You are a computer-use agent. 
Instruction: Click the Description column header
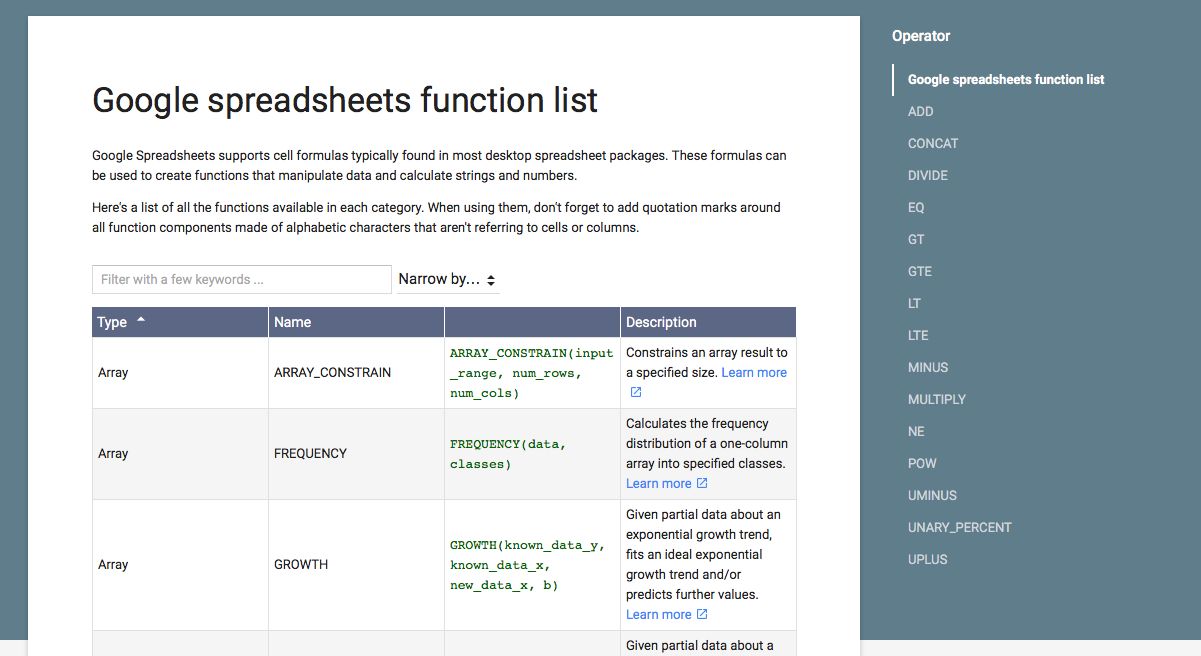click(x=661, y=322)
